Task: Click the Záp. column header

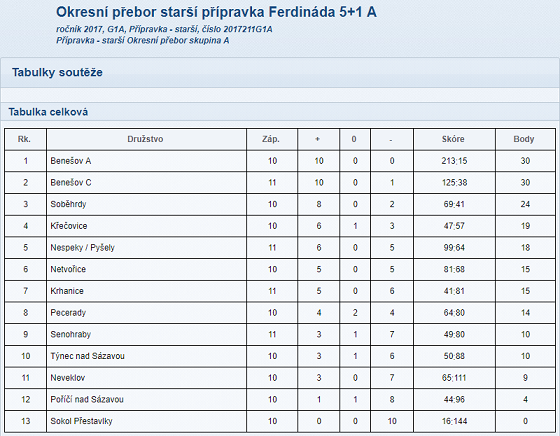Action: (x=271, y=139)
